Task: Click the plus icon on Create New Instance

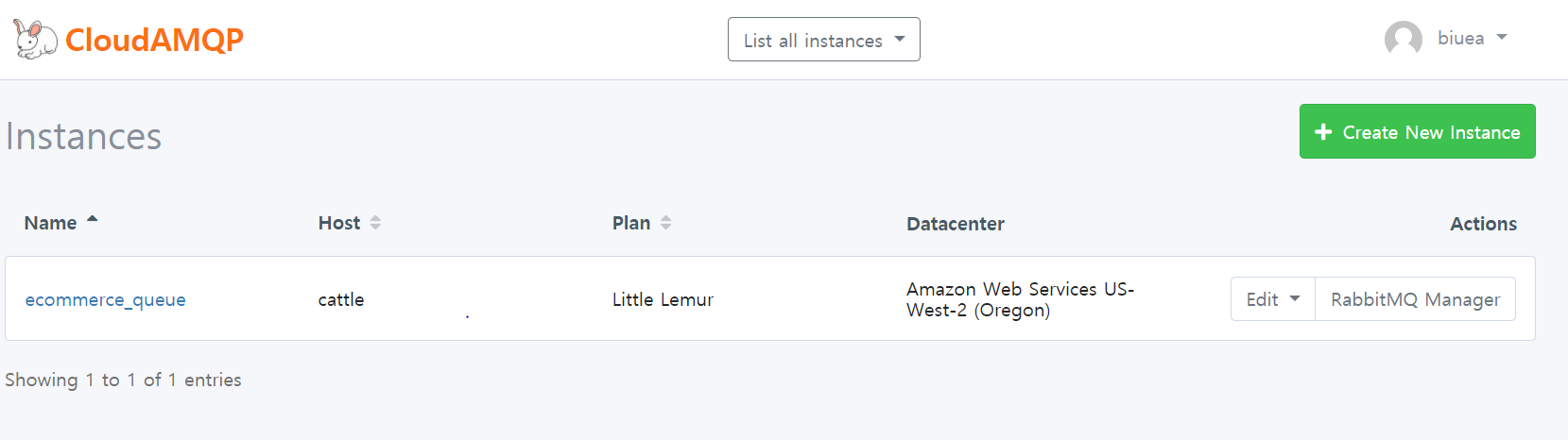Action: [x=1323, y=132]
